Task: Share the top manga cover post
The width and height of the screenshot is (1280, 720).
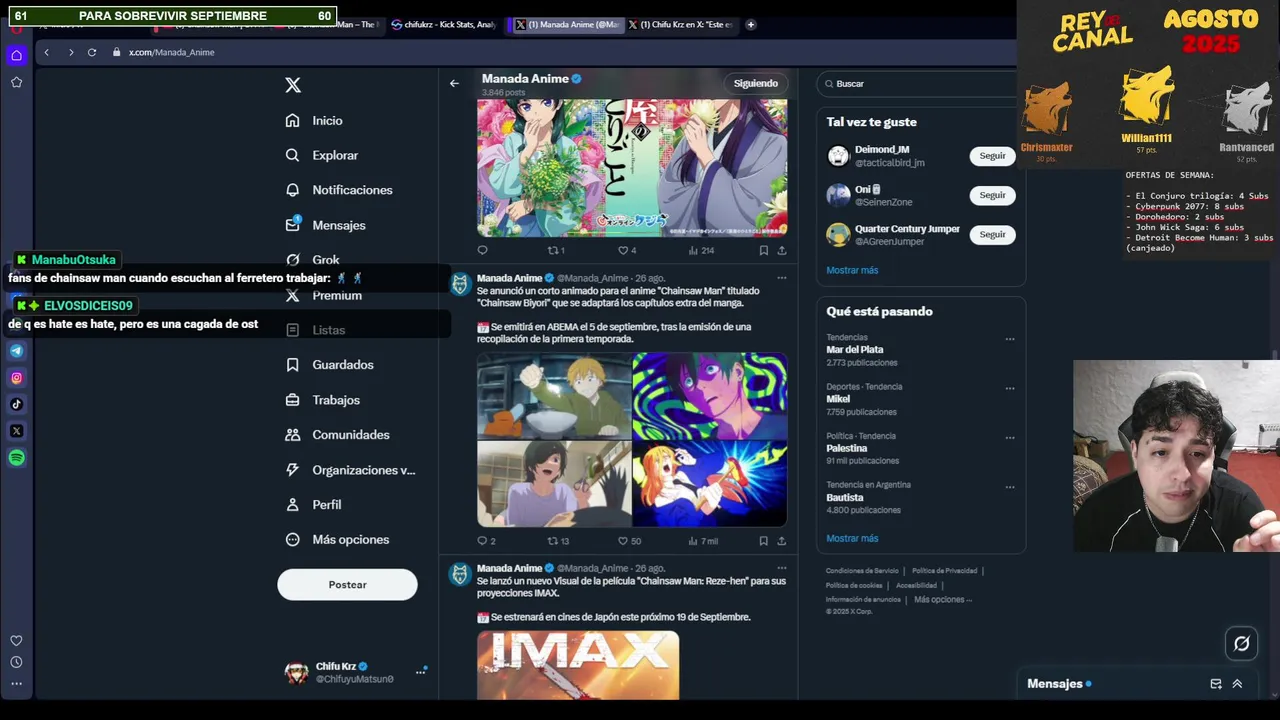Action: pyautogui.click(x=782, y=251)
